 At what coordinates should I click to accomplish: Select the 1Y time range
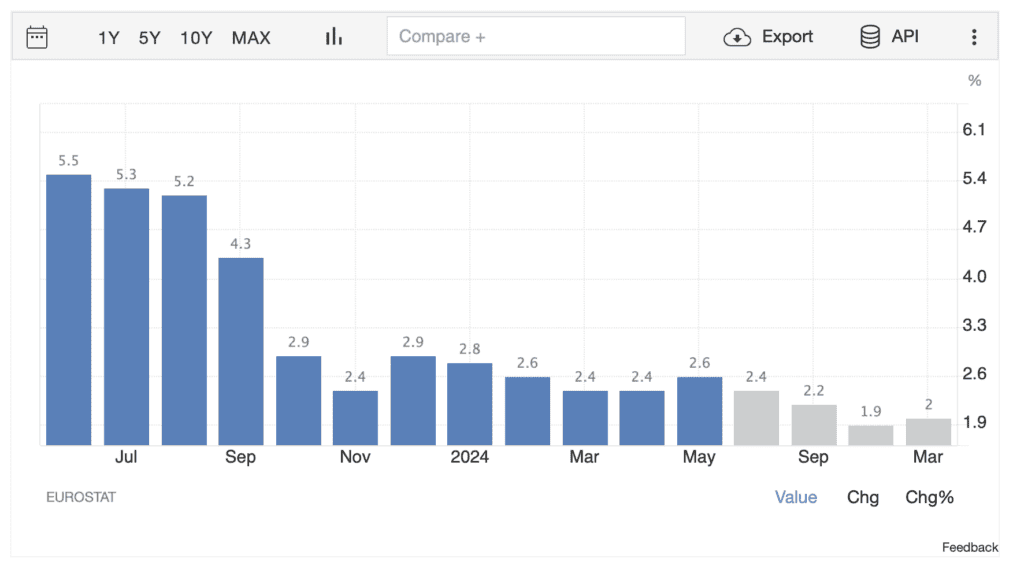tap(108, 38)
